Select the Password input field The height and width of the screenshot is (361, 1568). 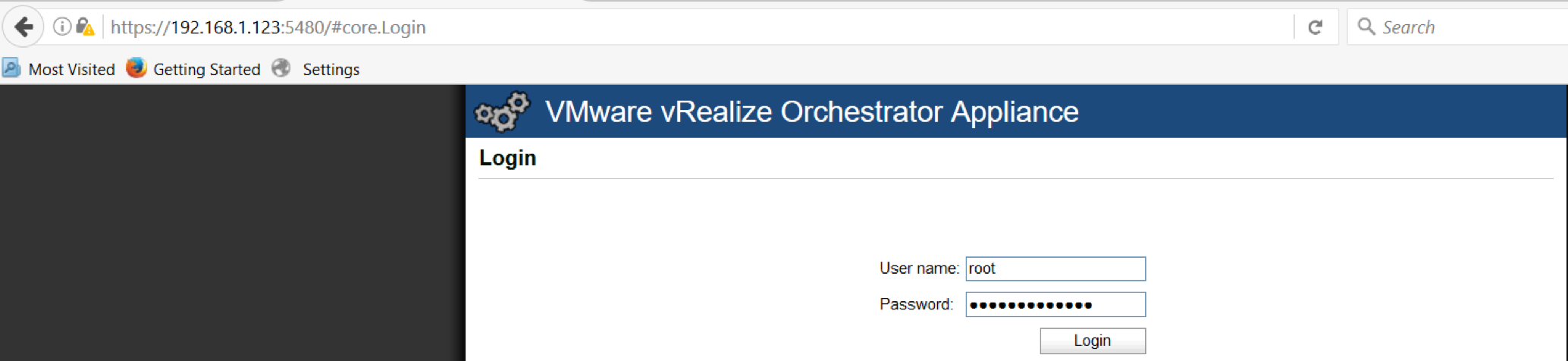(x=1055, y=304)
